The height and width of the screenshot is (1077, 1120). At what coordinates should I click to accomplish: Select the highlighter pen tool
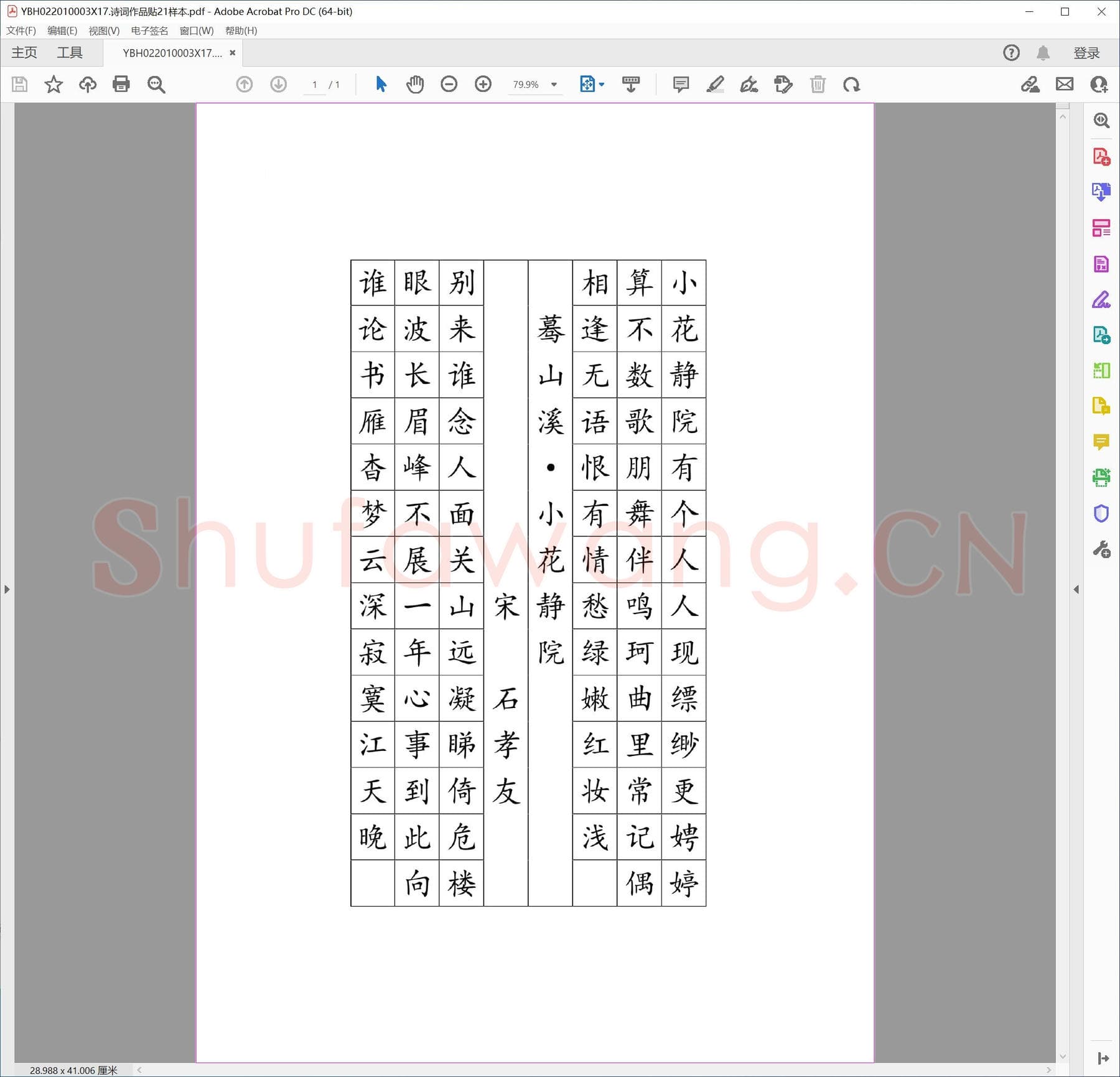[x=716, y=84]
